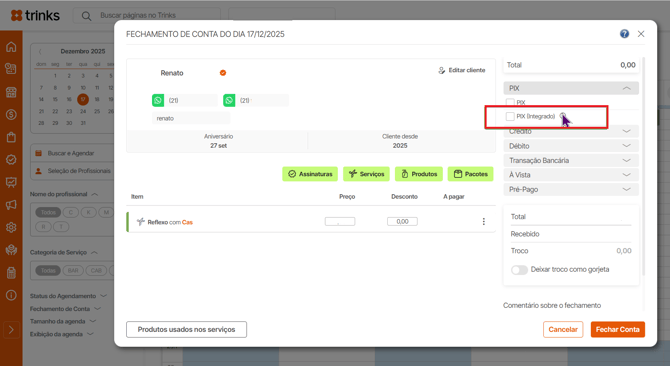Expand the Pré-Pago payment section
The width and height of the screenshot is (670, 366).
(571, 189)
